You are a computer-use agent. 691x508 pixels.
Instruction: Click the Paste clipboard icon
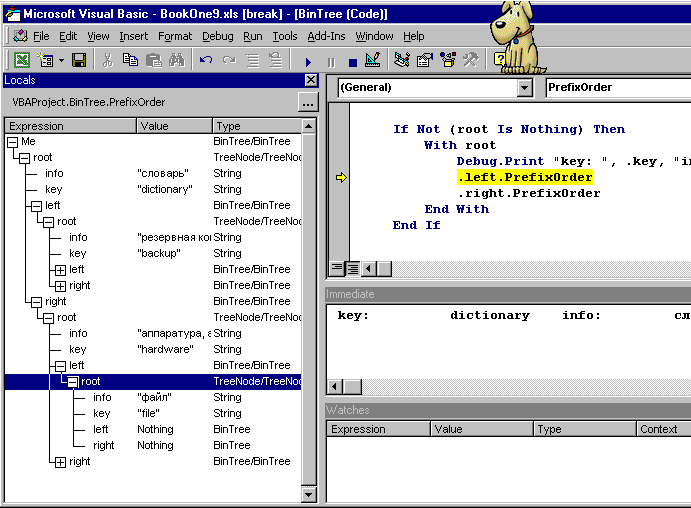[153, 60]
